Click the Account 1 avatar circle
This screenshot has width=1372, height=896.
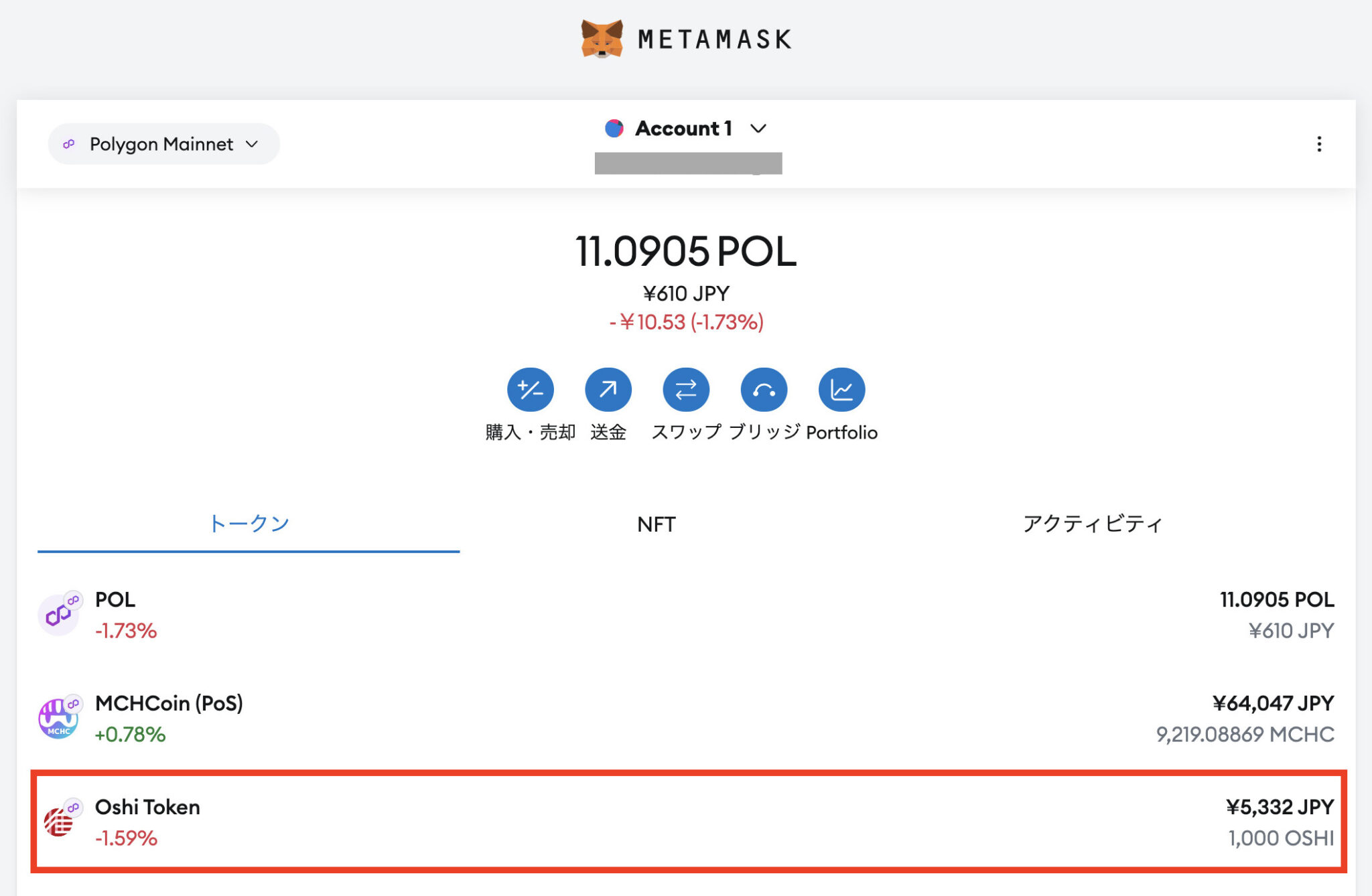coord(614,128)
